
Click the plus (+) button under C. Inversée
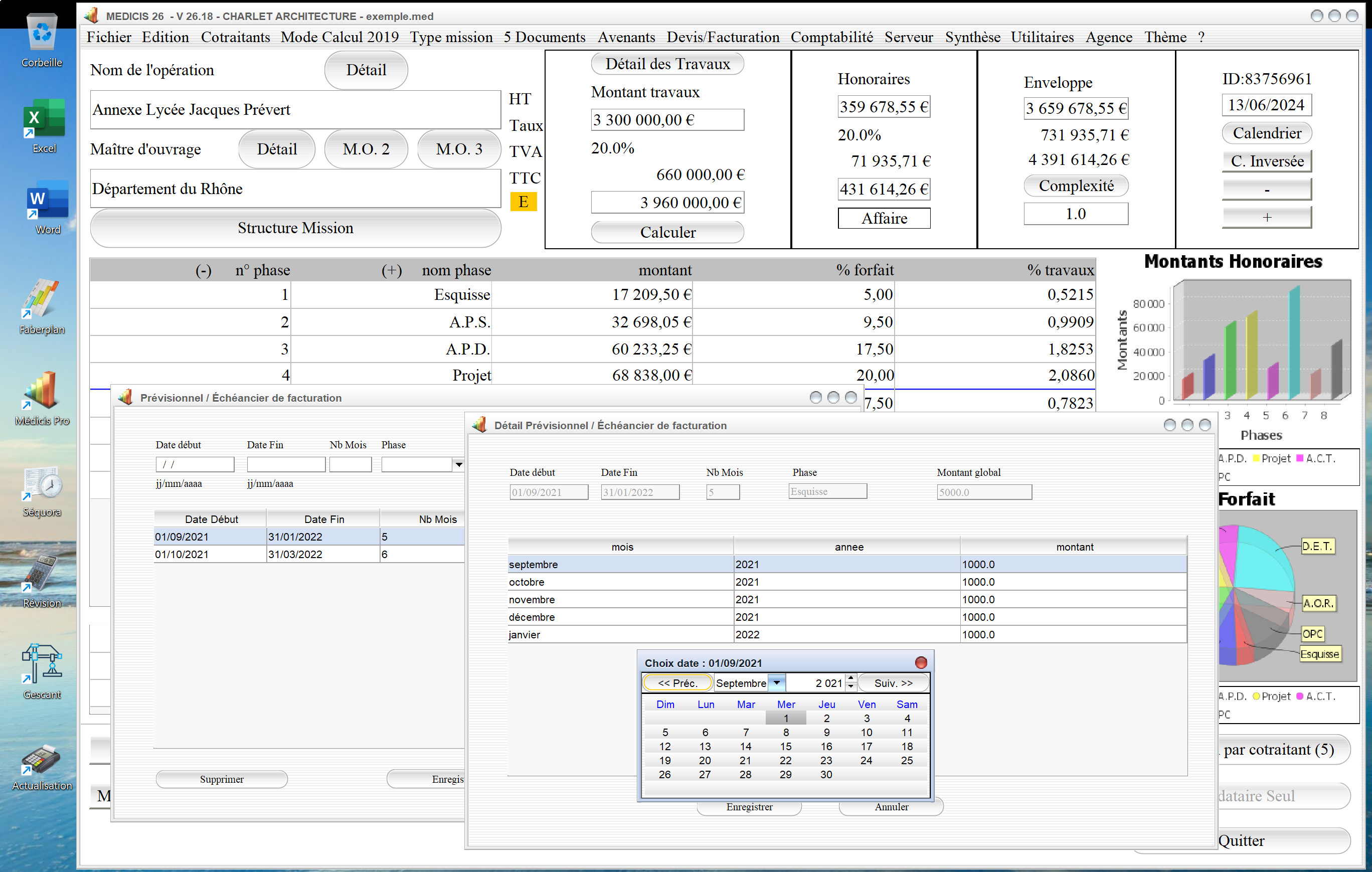point(1267,217)
